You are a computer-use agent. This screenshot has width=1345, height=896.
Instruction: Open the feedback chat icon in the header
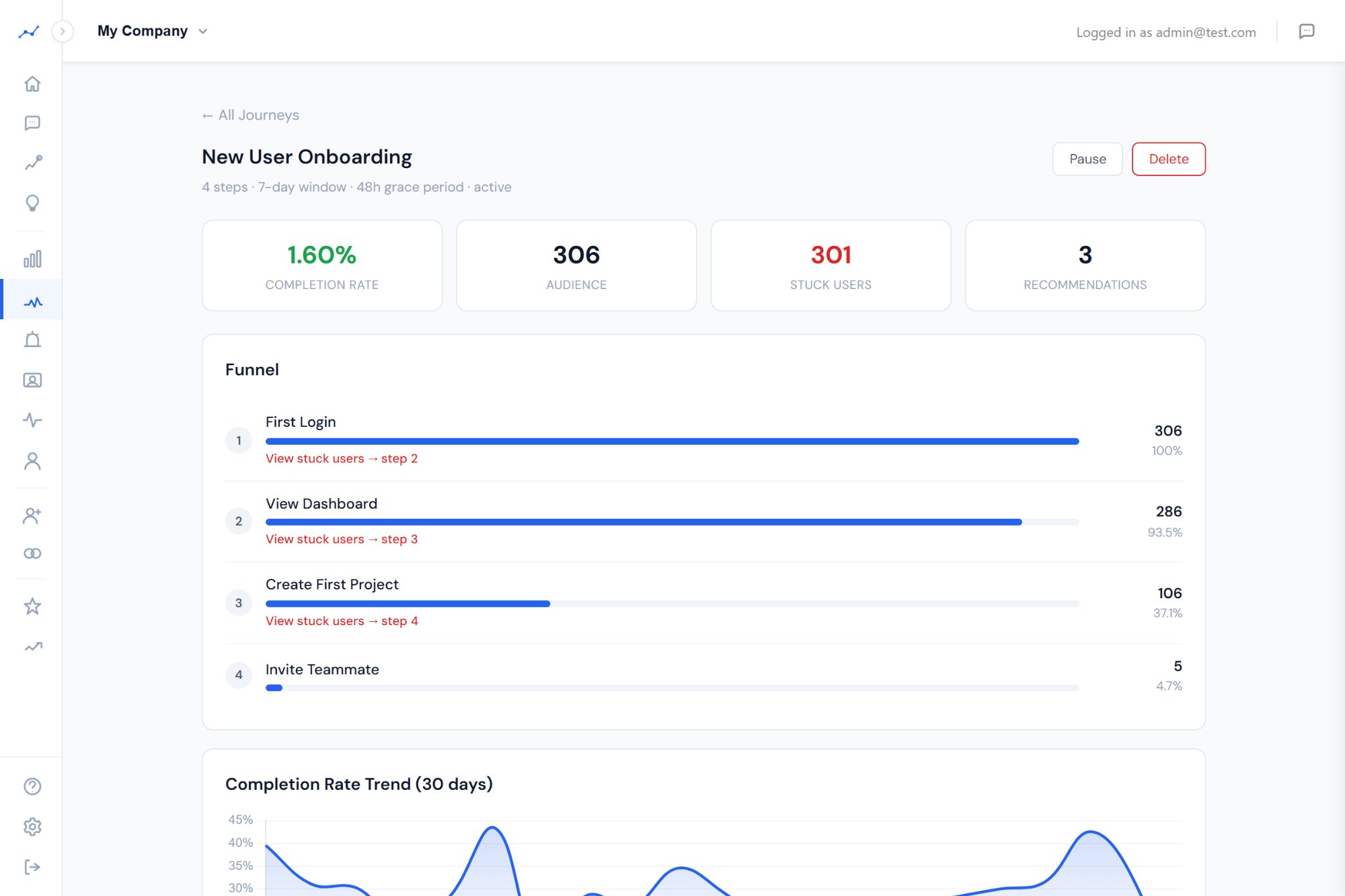[x=1306, y=32]
